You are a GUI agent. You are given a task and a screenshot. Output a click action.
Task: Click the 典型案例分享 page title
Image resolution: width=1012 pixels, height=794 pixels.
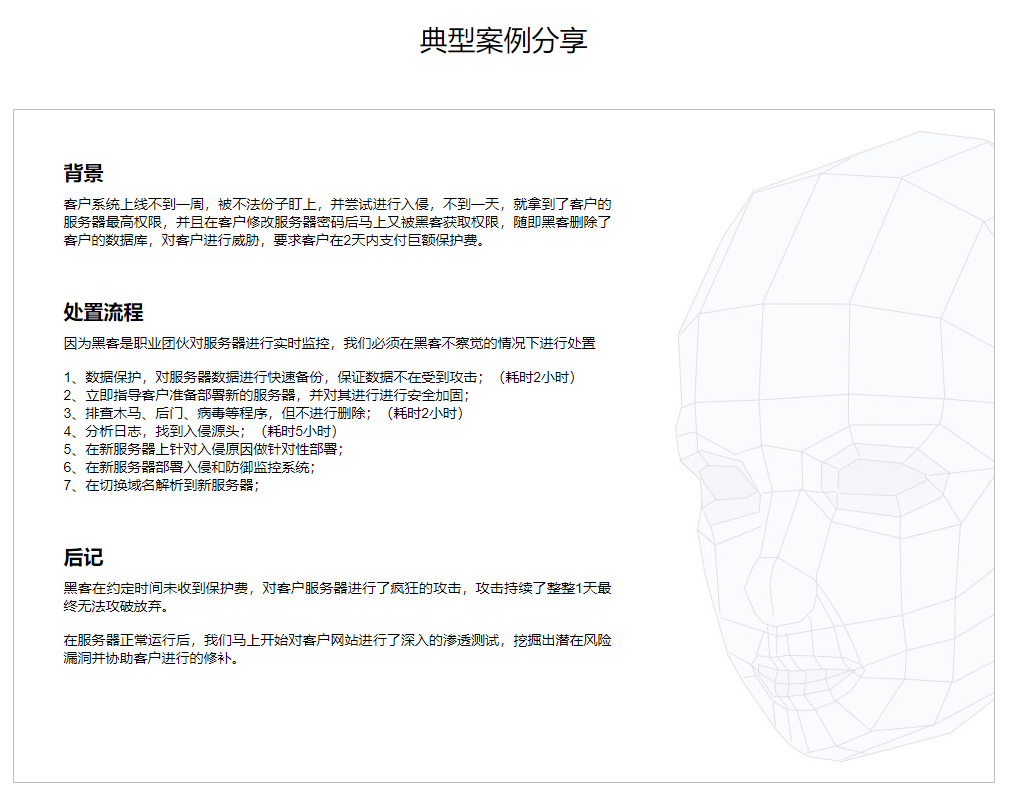504,40
